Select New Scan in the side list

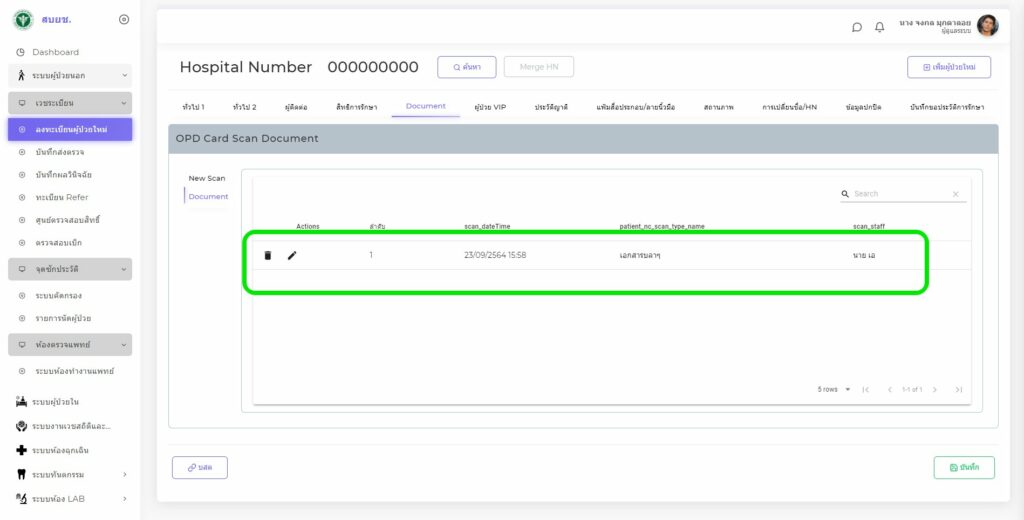(207, 178)
